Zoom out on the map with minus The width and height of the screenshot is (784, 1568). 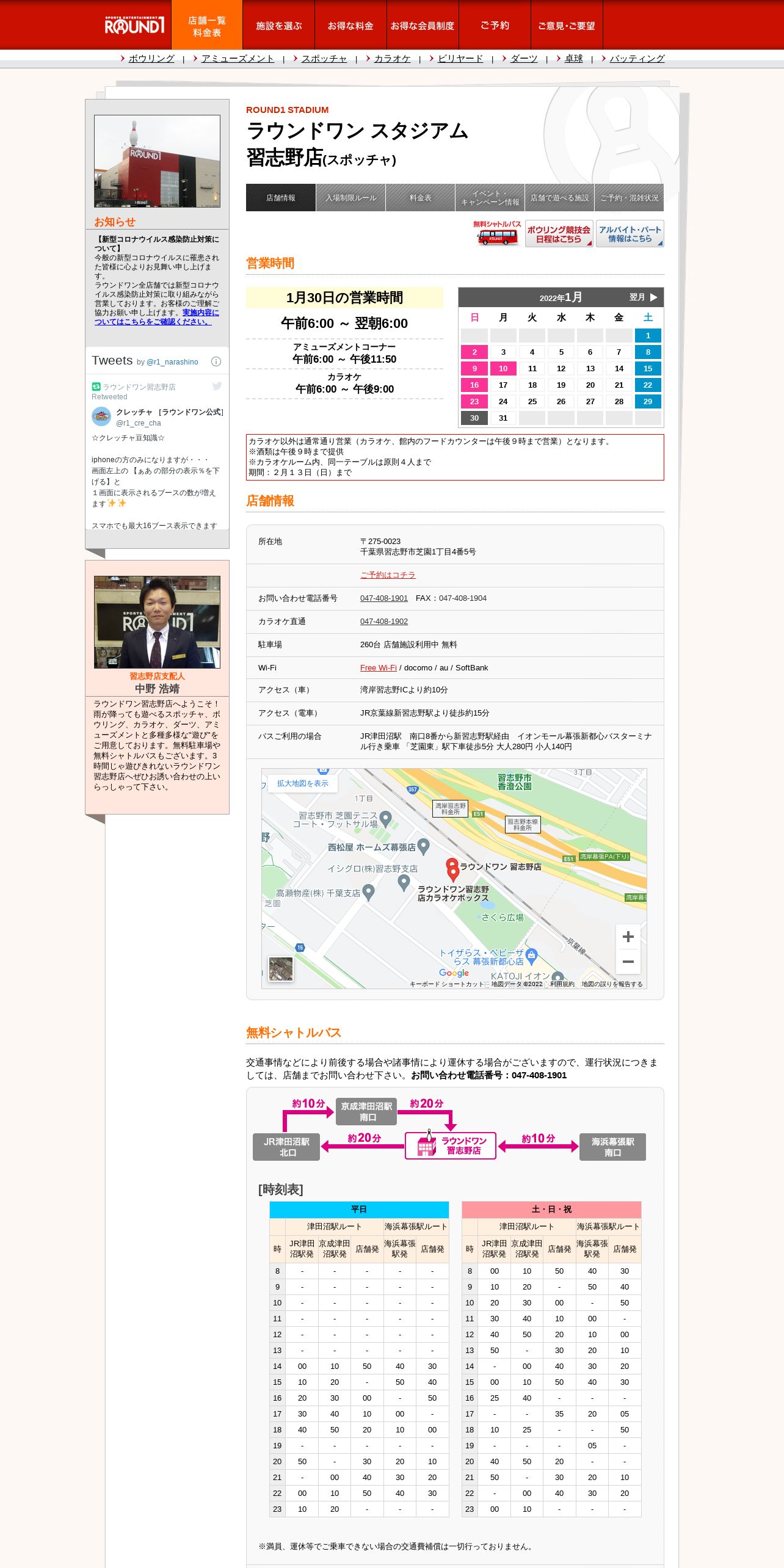click(628, 962)
